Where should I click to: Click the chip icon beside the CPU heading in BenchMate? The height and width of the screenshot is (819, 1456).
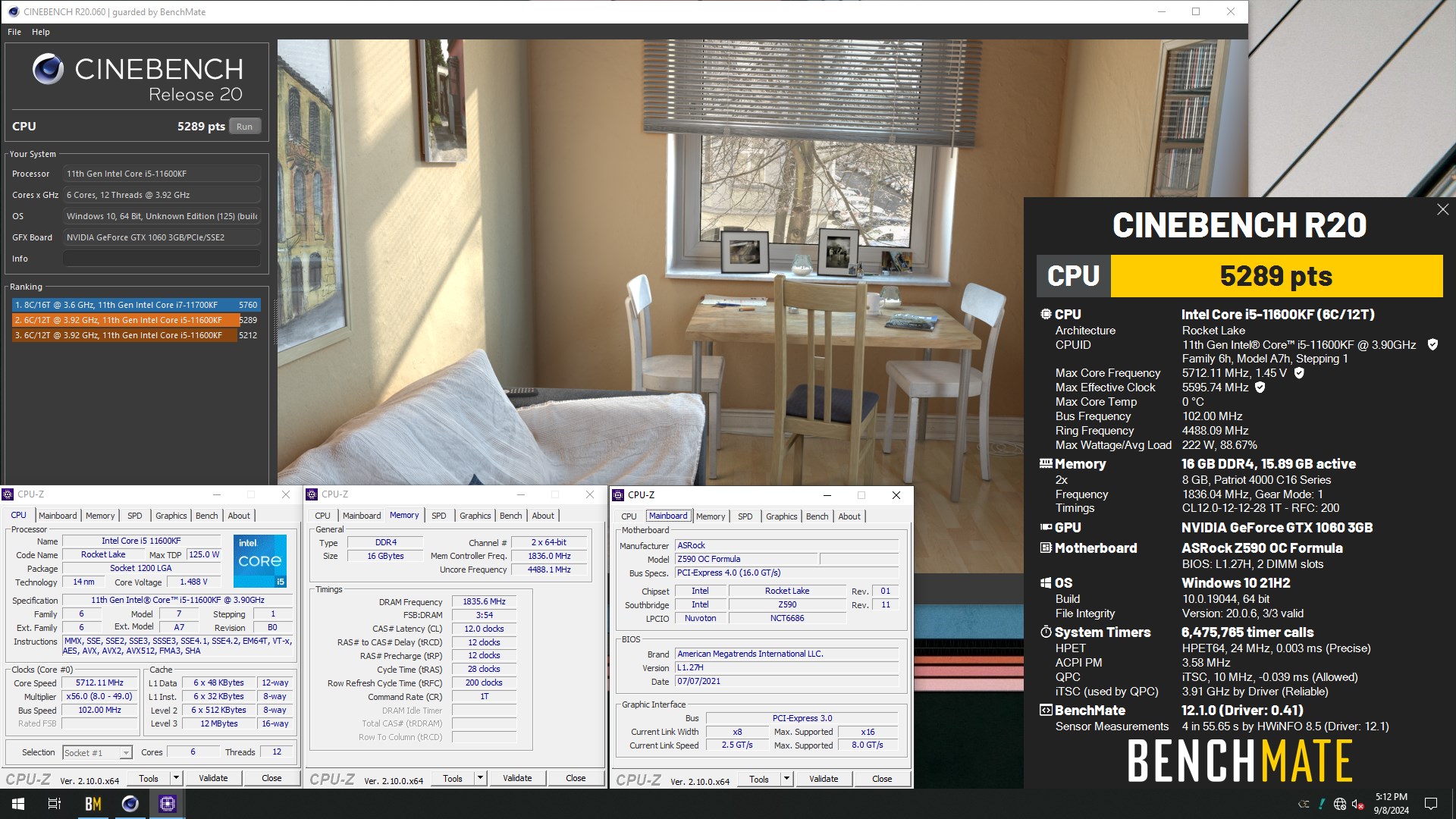[x=1046, y=314]
